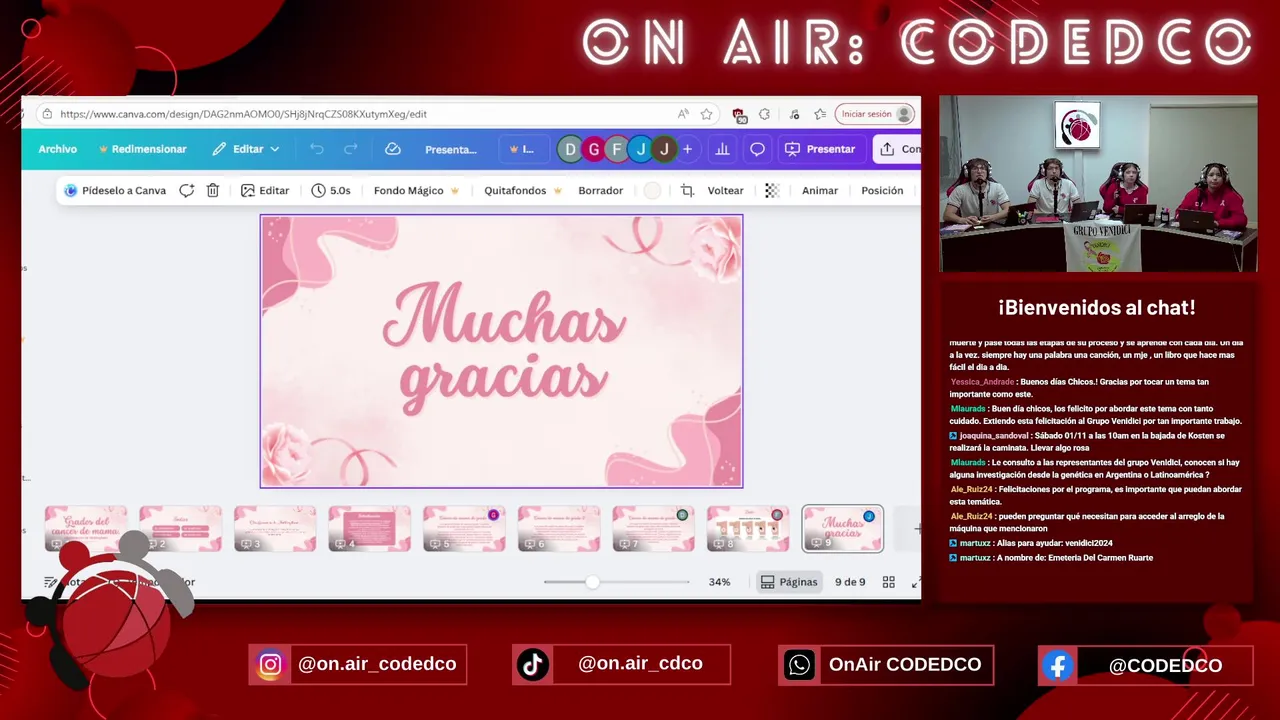Bookmark the page with star icon
Viewport: 1280px width, 720px height.
click(x=706, y=114)
